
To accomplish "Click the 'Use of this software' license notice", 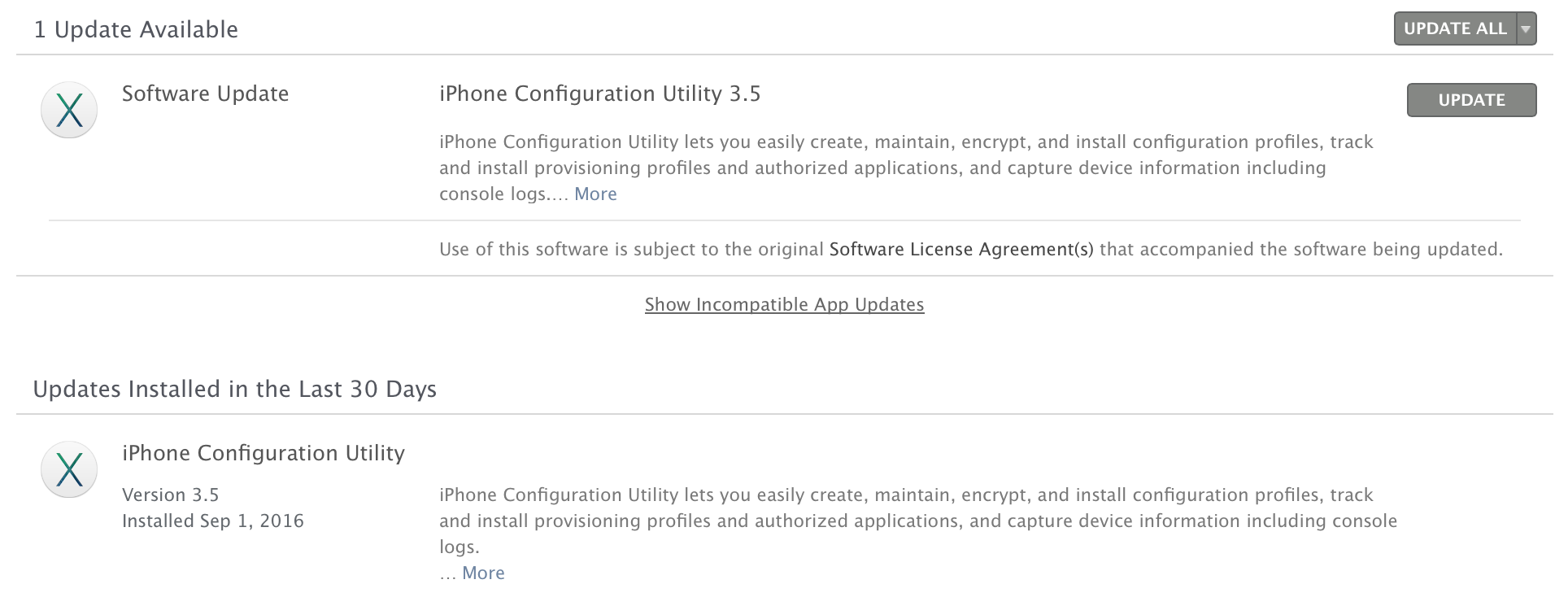I will (x=630, y=250).
